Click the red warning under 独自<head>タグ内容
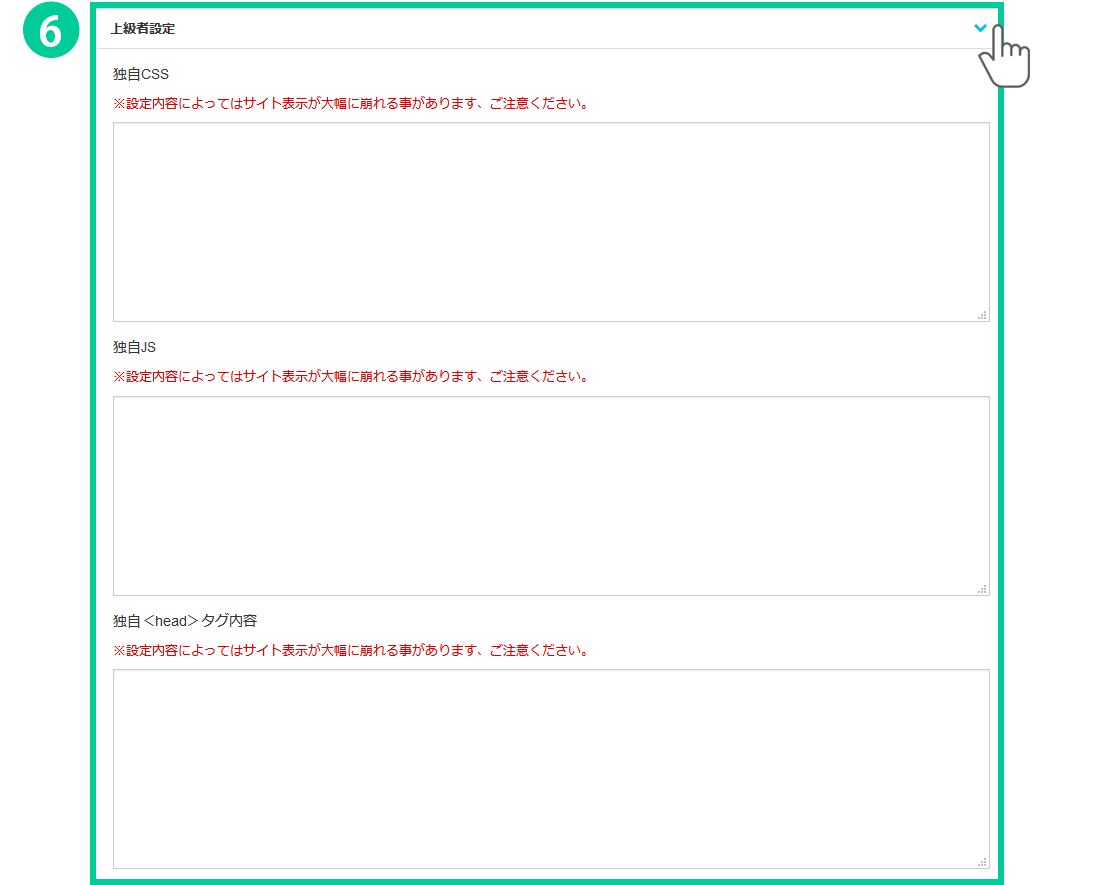The height and width of the screenshot is (885, 1100). [350, 650]
